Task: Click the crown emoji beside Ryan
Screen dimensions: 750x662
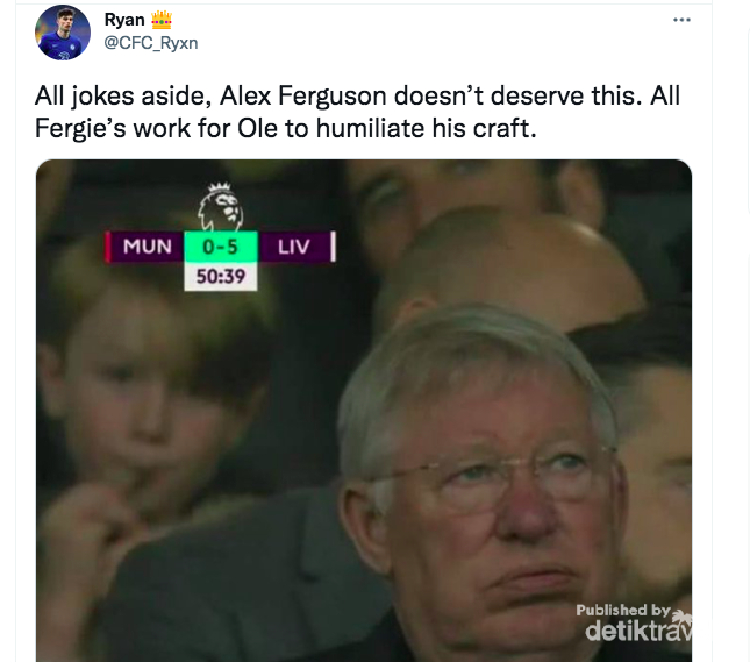Action: pos(161,20)
